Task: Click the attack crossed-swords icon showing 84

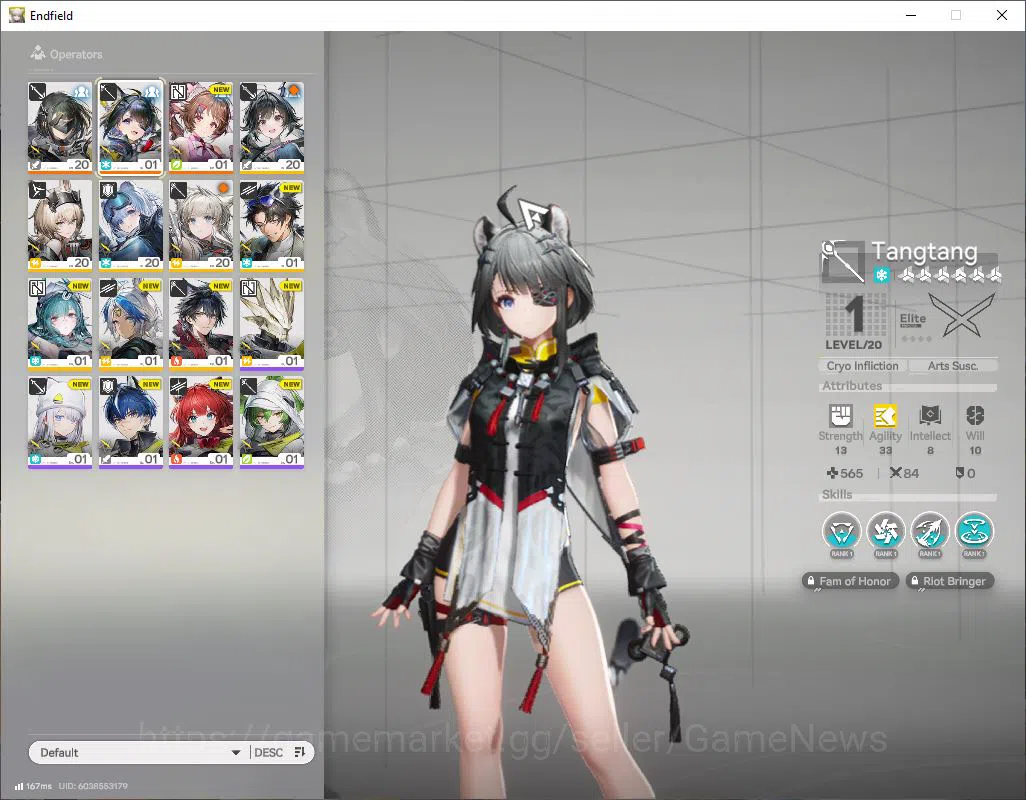Action: tap(896, 473)
